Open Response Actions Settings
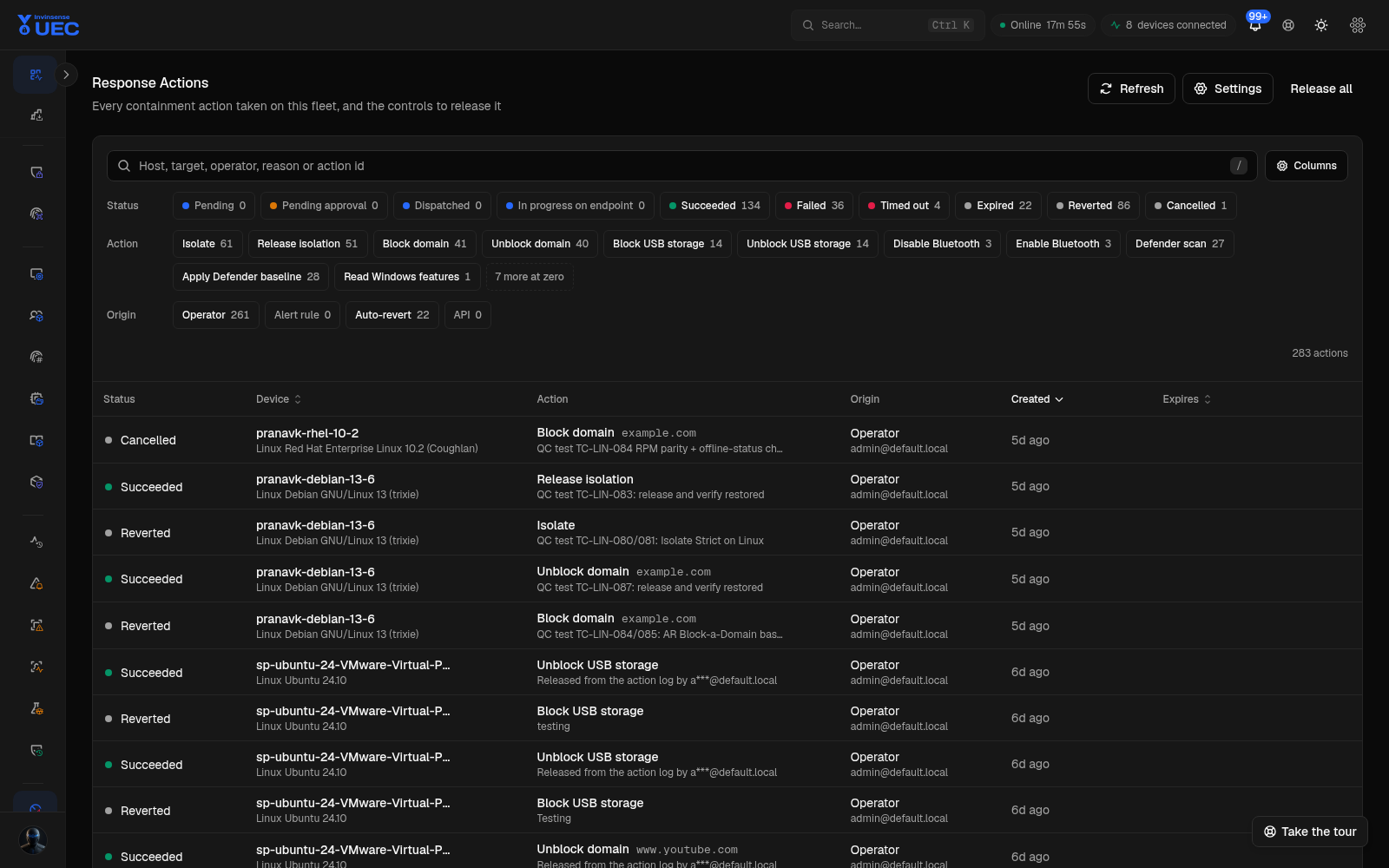Screen dimensions: 1389x868 [x=1228, y=89]
